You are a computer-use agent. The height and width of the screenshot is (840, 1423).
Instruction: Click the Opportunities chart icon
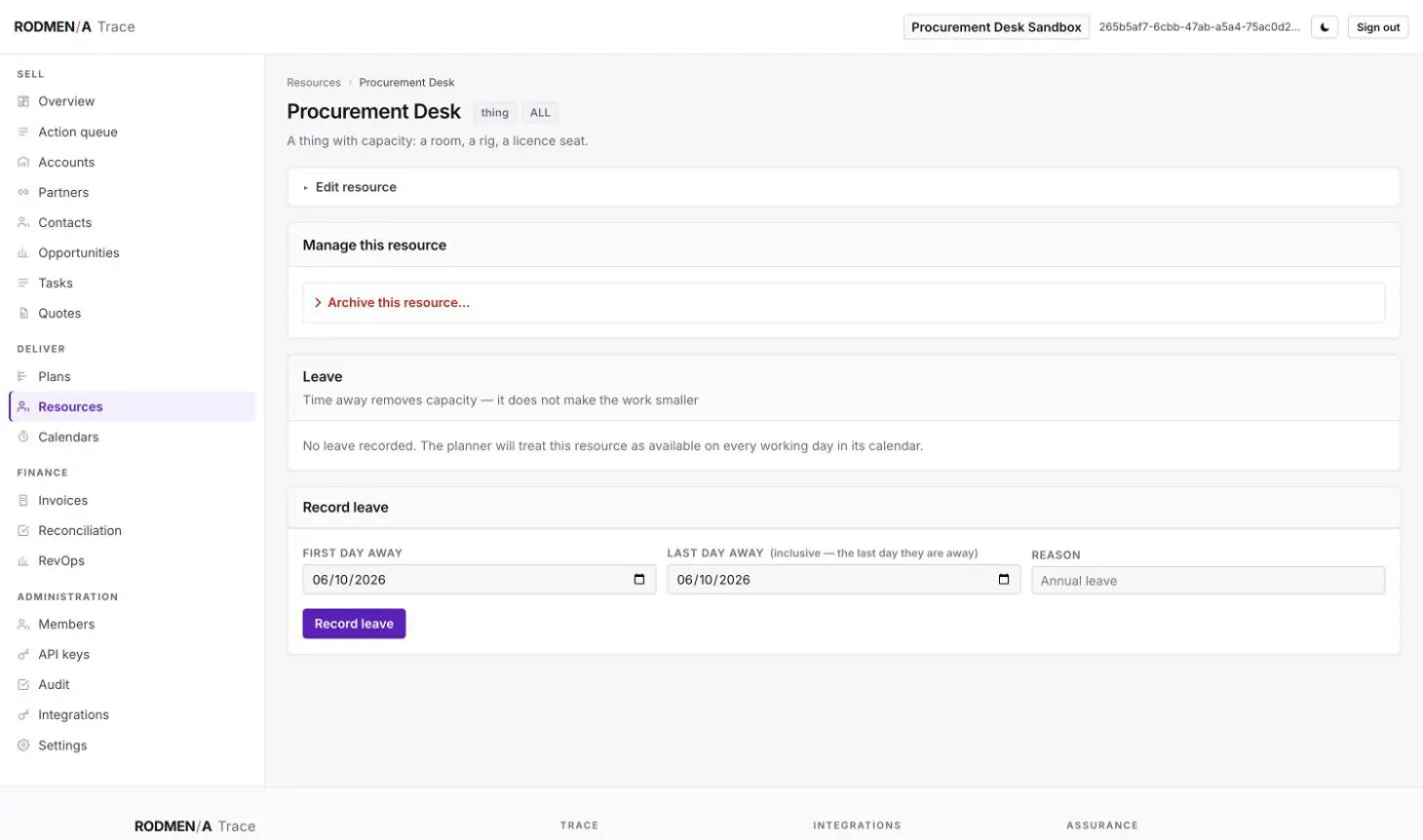pyautogui.click(x=23, y=252)
